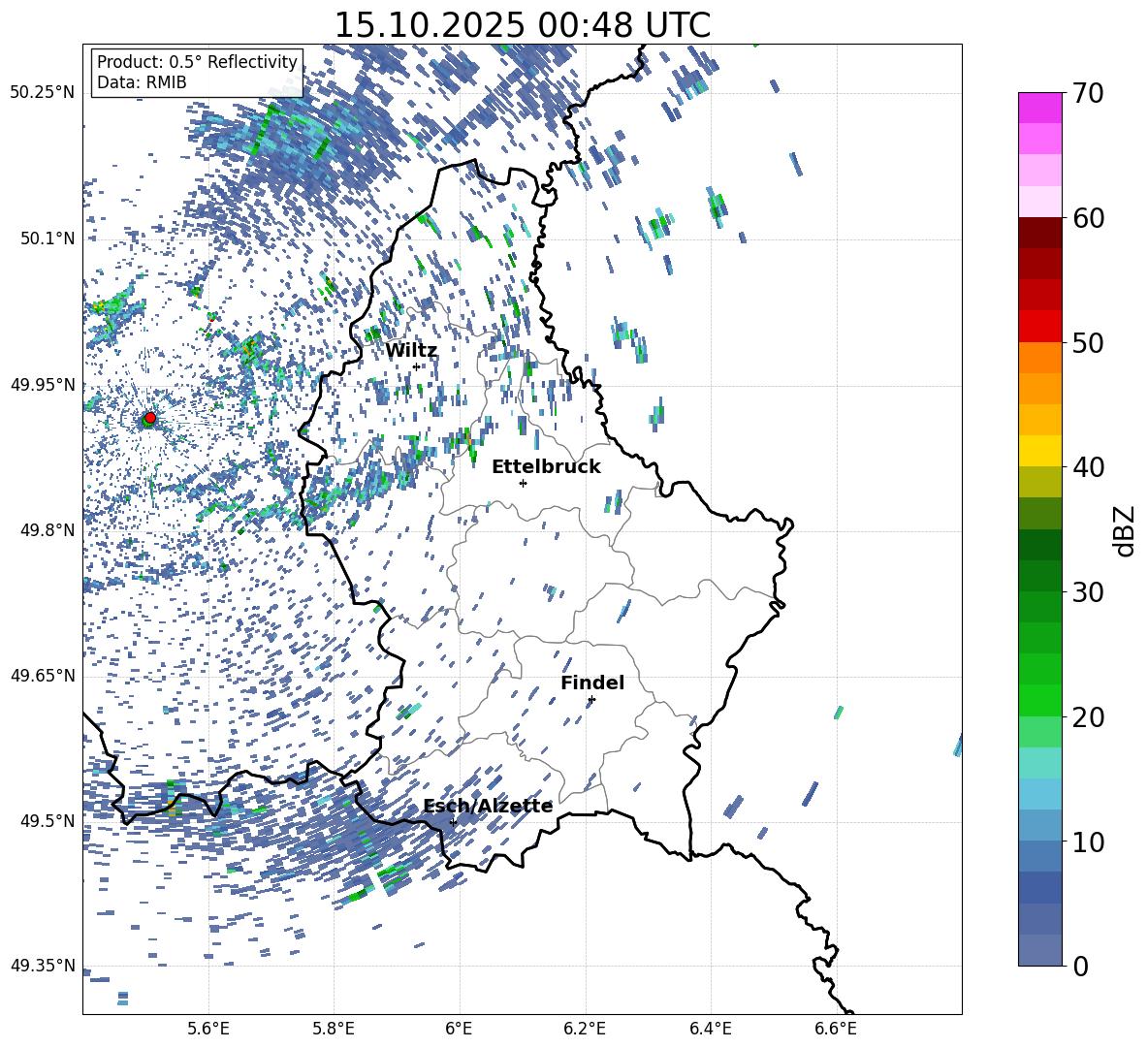Screen dimensions: 1148x1048
Task: Click the 49.65°N latitude label
Action: [43, 675]
